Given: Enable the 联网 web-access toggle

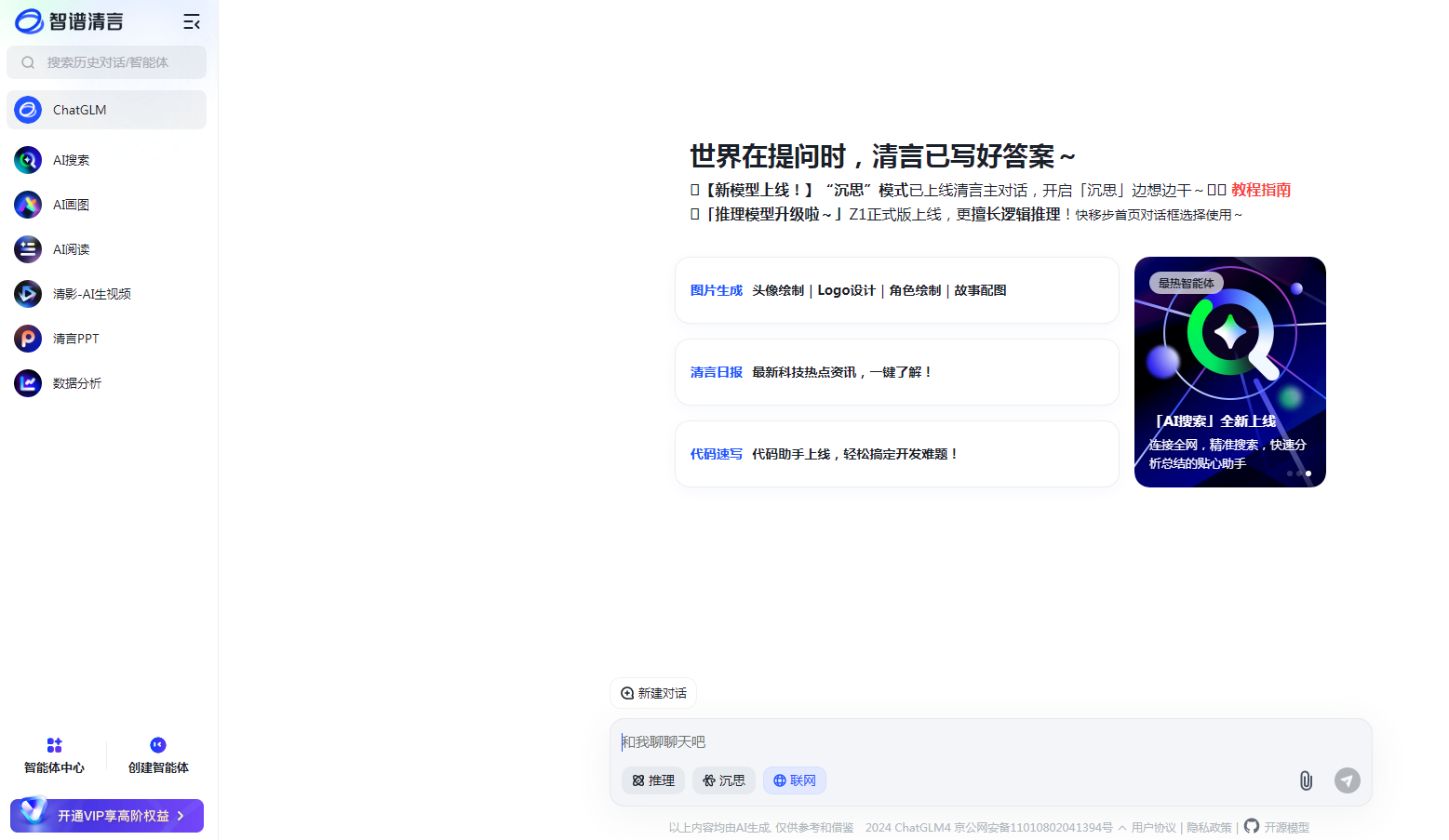Looking at the screenshot, I should [x=794, y=780].
